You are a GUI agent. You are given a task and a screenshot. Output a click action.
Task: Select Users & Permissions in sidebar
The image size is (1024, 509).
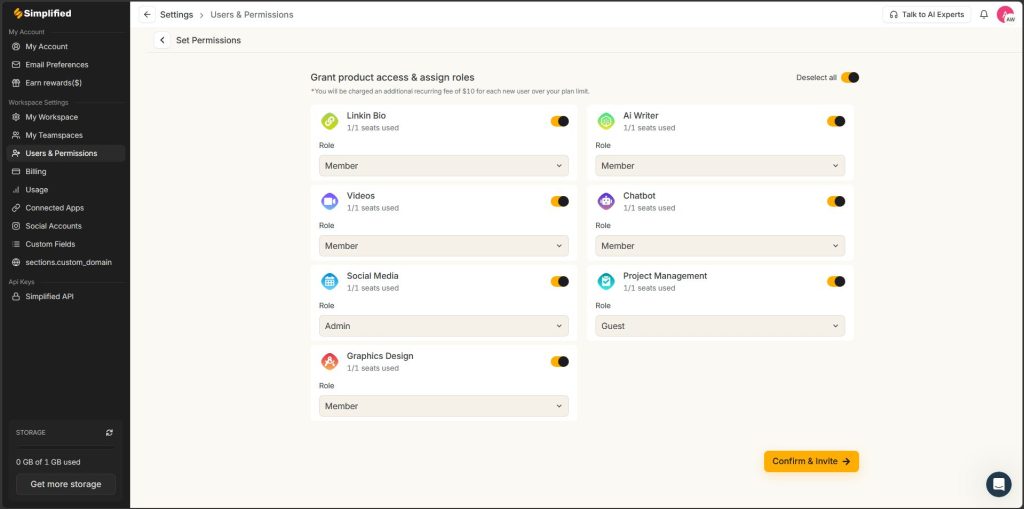coord(65,154)
